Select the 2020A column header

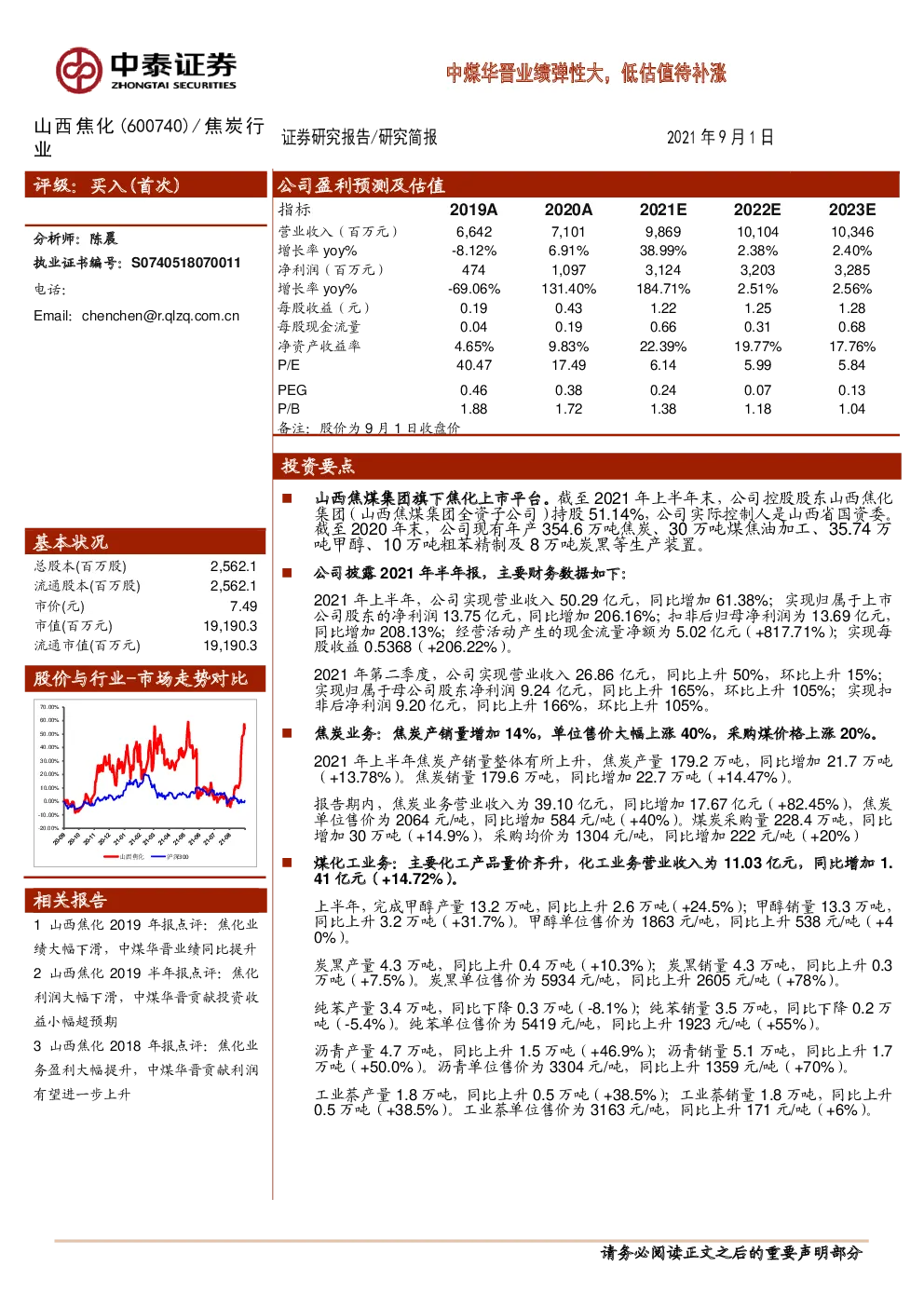pyautogui.click(x=568, y=211)
